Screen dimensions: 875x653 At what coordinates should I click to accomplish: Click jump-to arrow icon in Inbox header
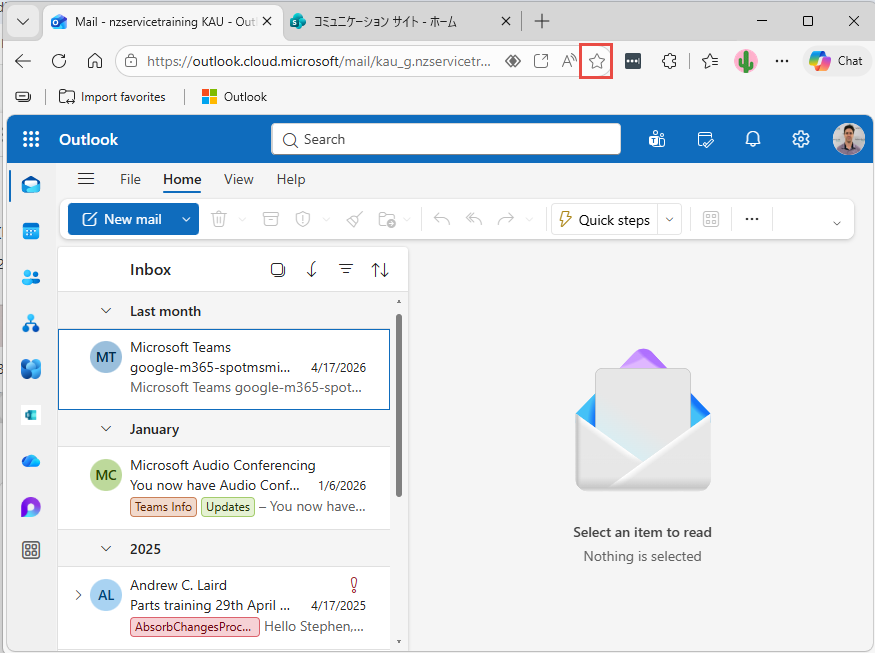[x=312, y=270]
